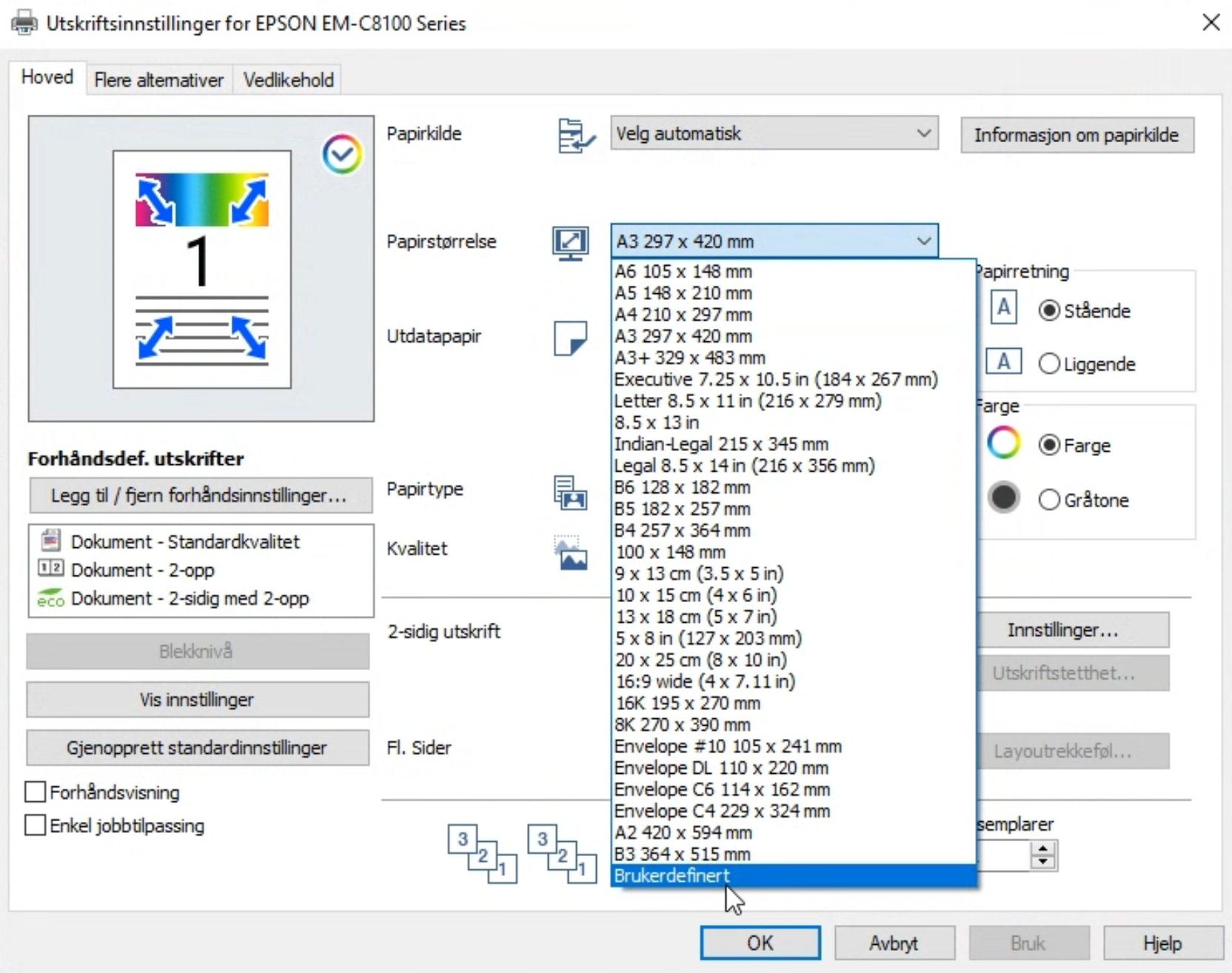Select Indian-Legal 215 x 345 mm
Screen dimensions: 1232x973
(x=794, y=444)
